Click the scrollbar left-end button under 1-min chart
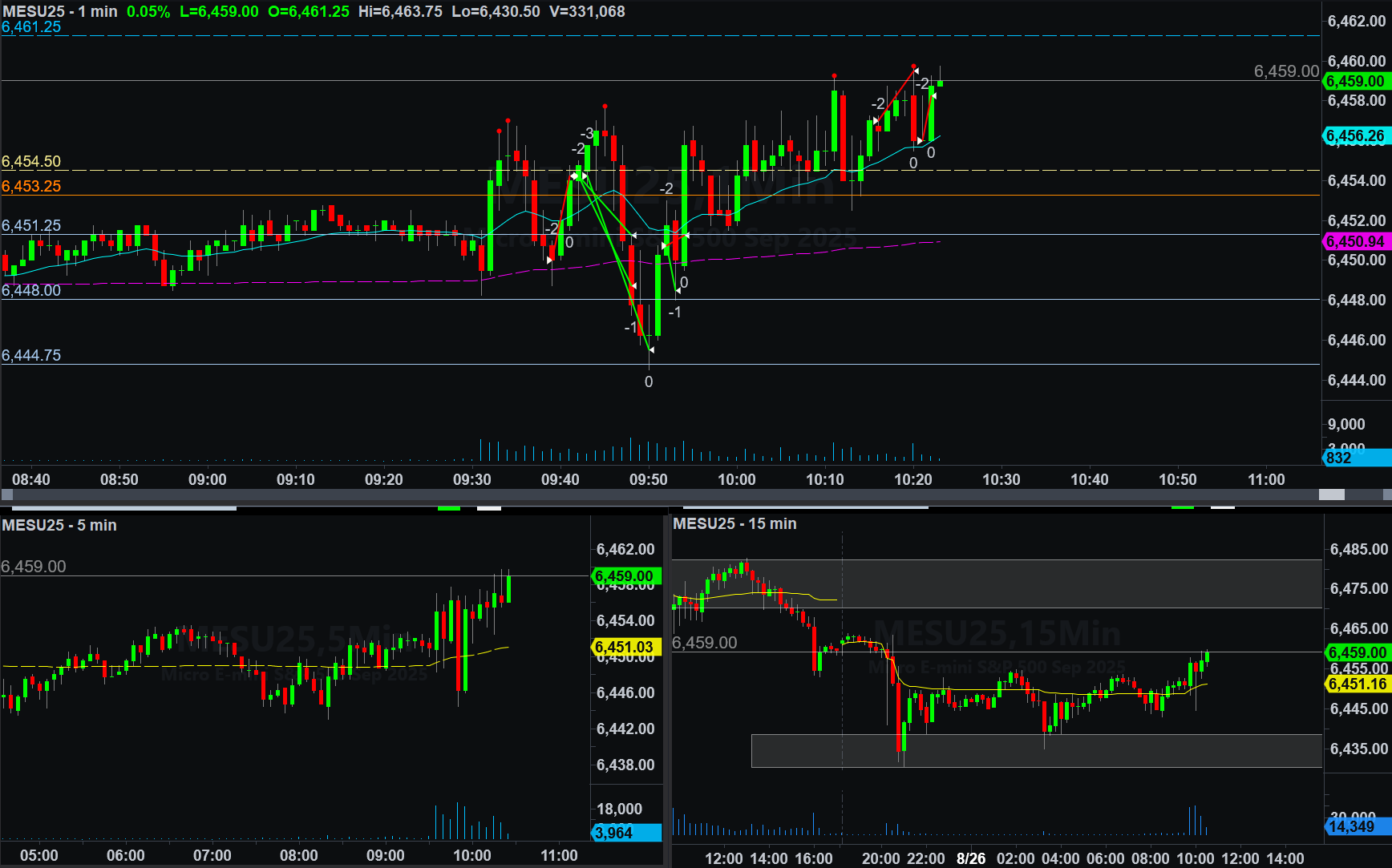1392x868 pixels. (6, 495)
